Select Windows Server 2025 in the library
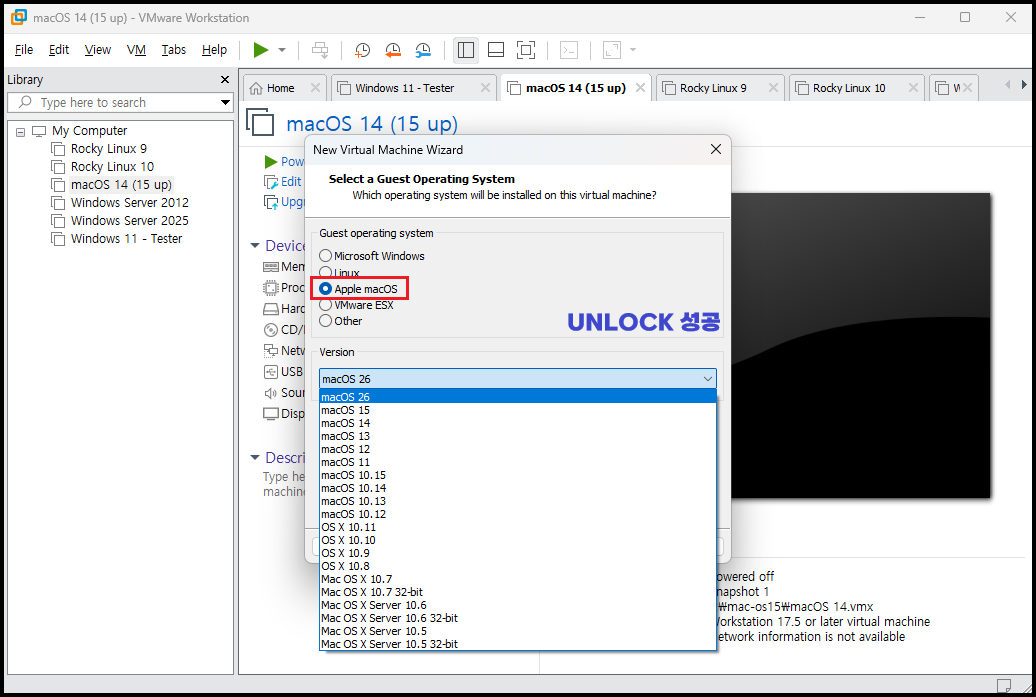 (x=130, y=220)
